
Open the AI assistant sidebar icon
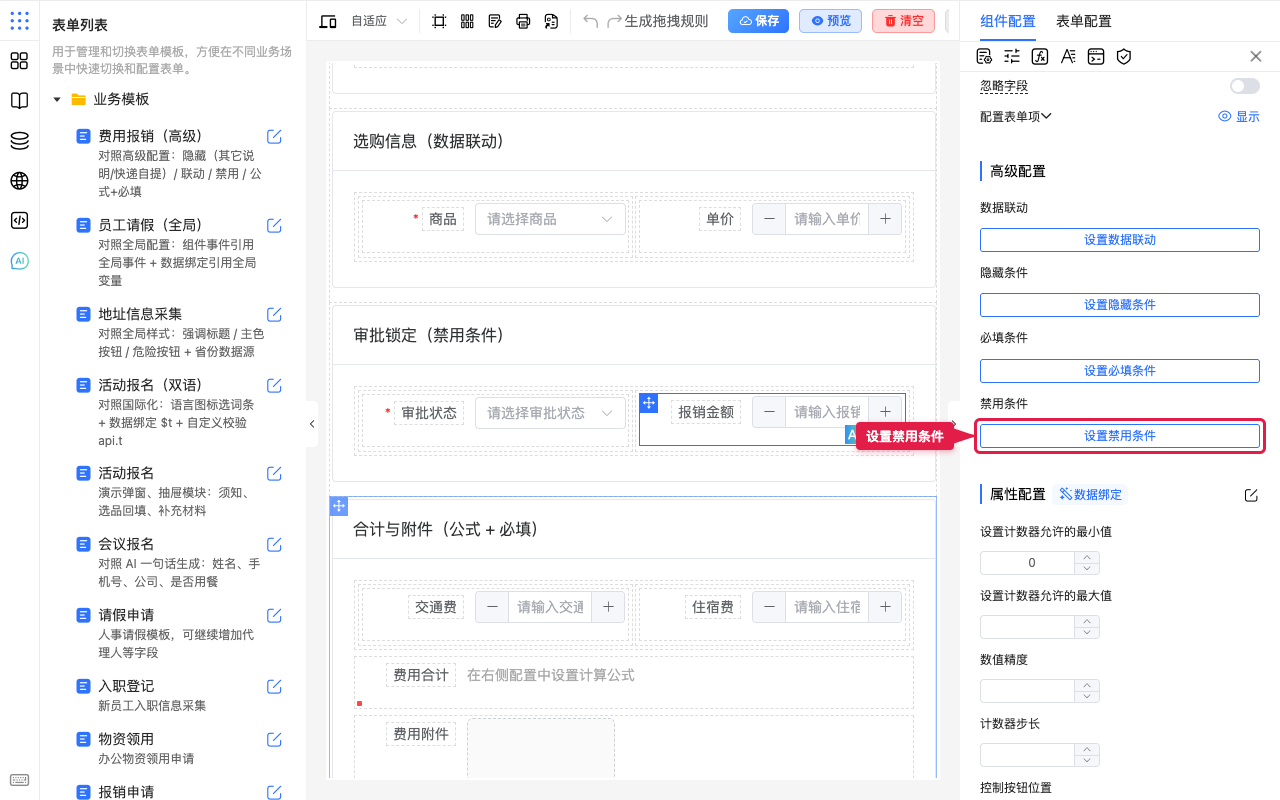(19, 261)
